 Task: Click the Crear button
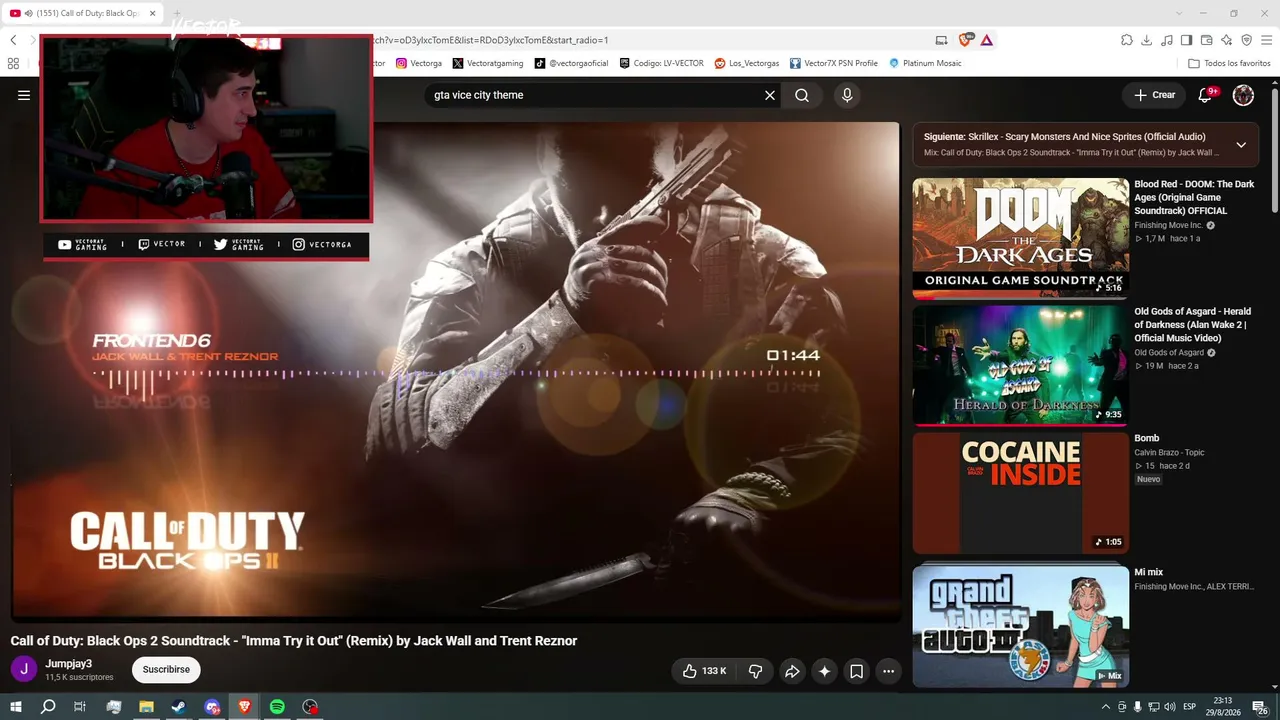(1154, 95)
